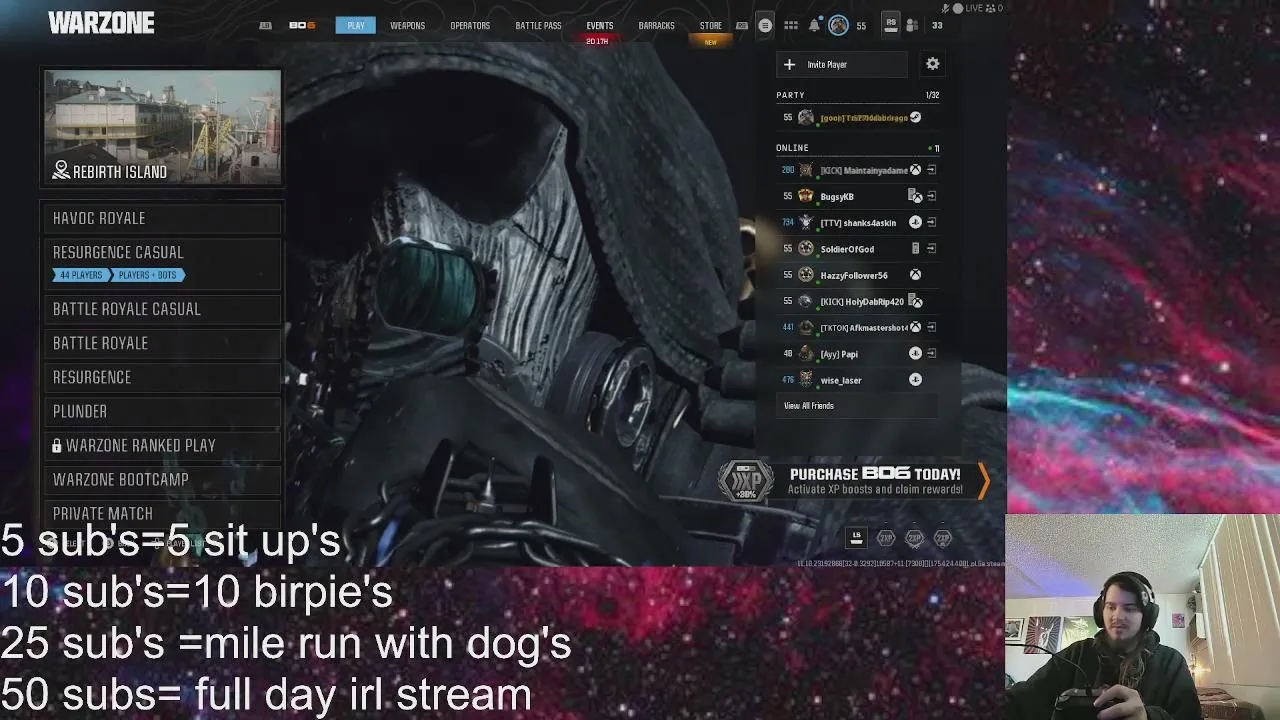Select friend SoldierOfGod by name
Viewport: 1280px width, 720px height.
click(x=847, y=249)
